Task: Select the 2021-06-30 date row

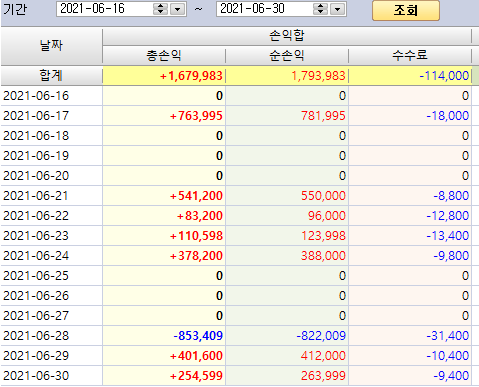Action: tap(51, 376)
